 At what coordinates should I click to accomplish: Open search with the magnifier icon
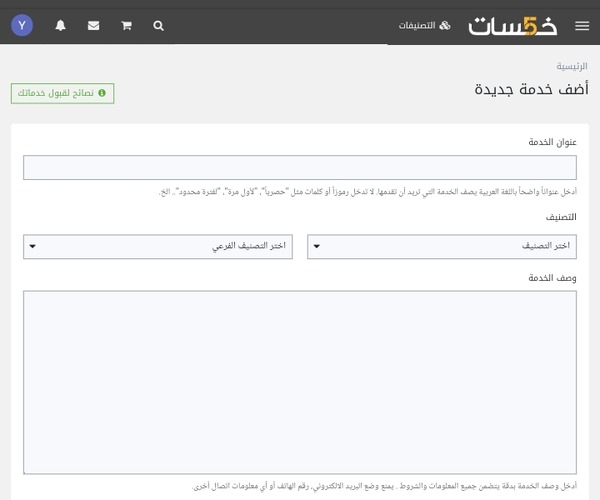[x=158, y=25]
